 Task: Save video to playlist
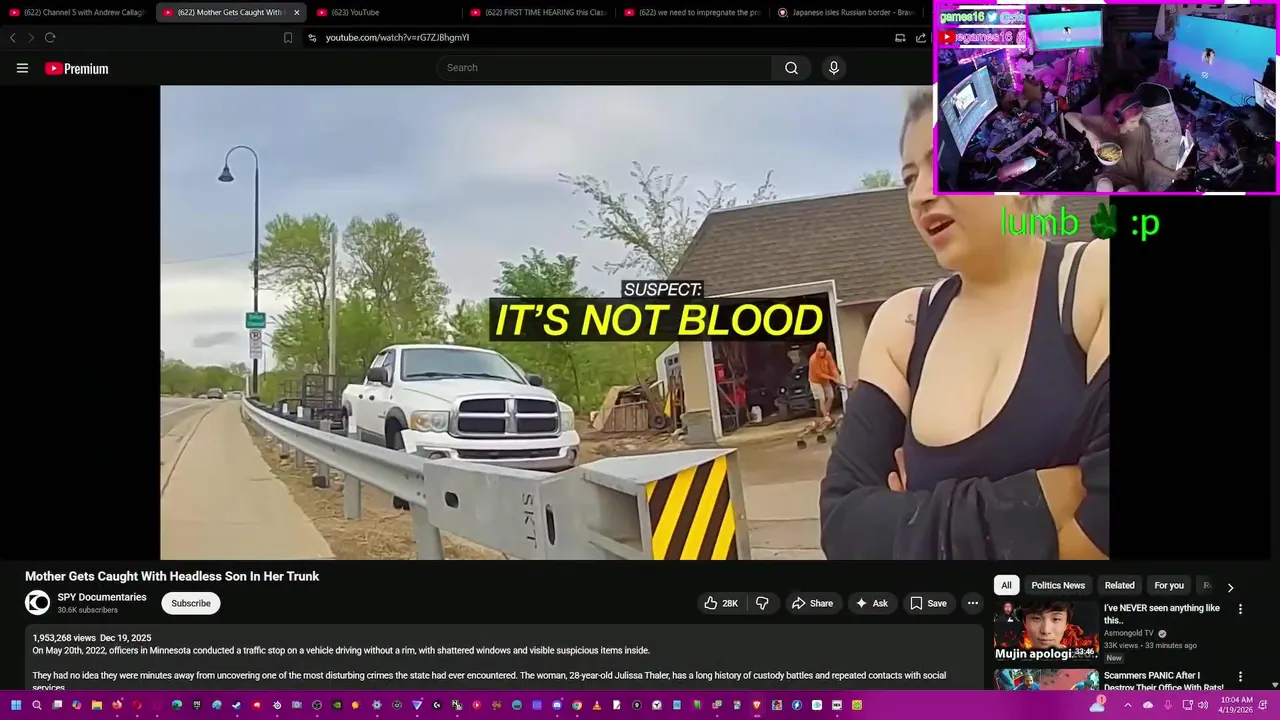(928, 603)
